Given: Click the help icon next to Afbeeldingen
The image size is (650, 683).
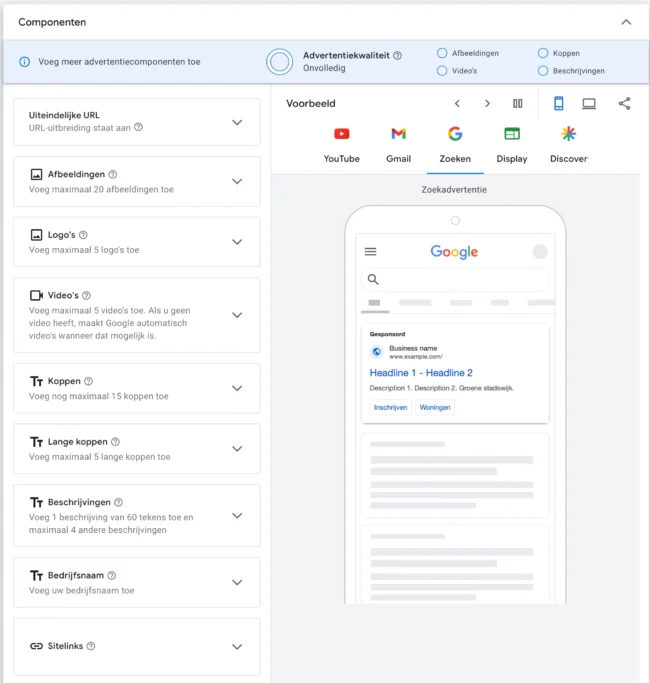Looking at the screenshot, I should pos(113,174).
